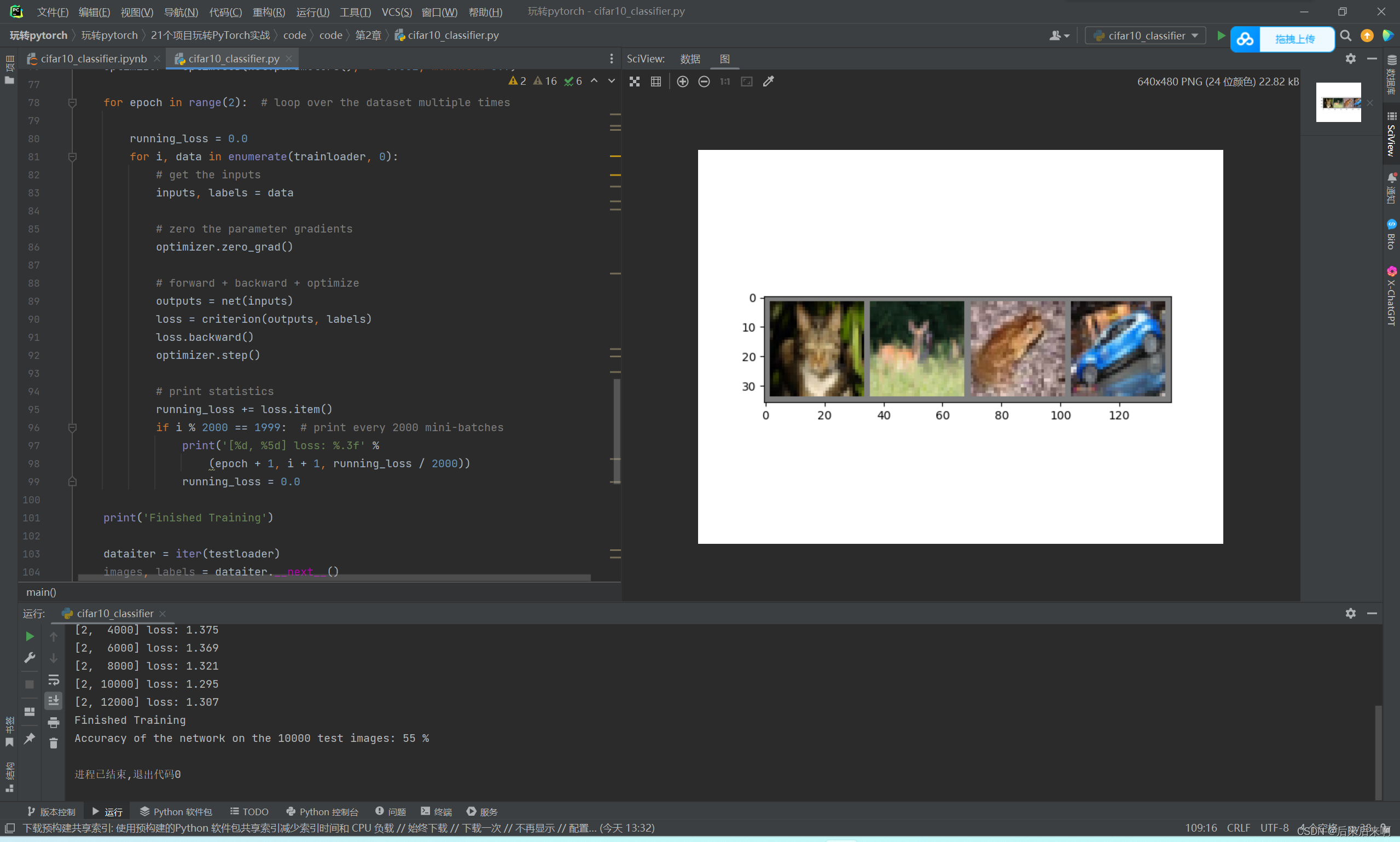1400x842 pixels.
Task: Toggle soft-wrap in the run console
Action: (54, 680)
